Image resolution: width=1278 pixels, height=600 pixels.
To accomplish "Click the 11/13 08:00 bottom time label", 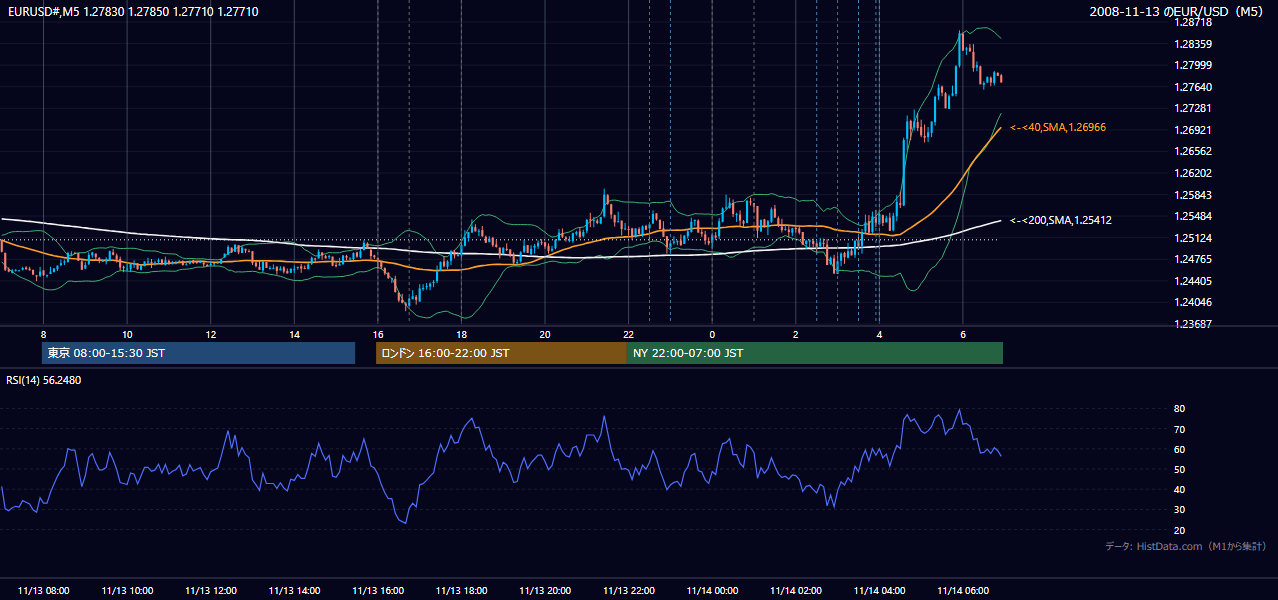I will click(43, 591).
